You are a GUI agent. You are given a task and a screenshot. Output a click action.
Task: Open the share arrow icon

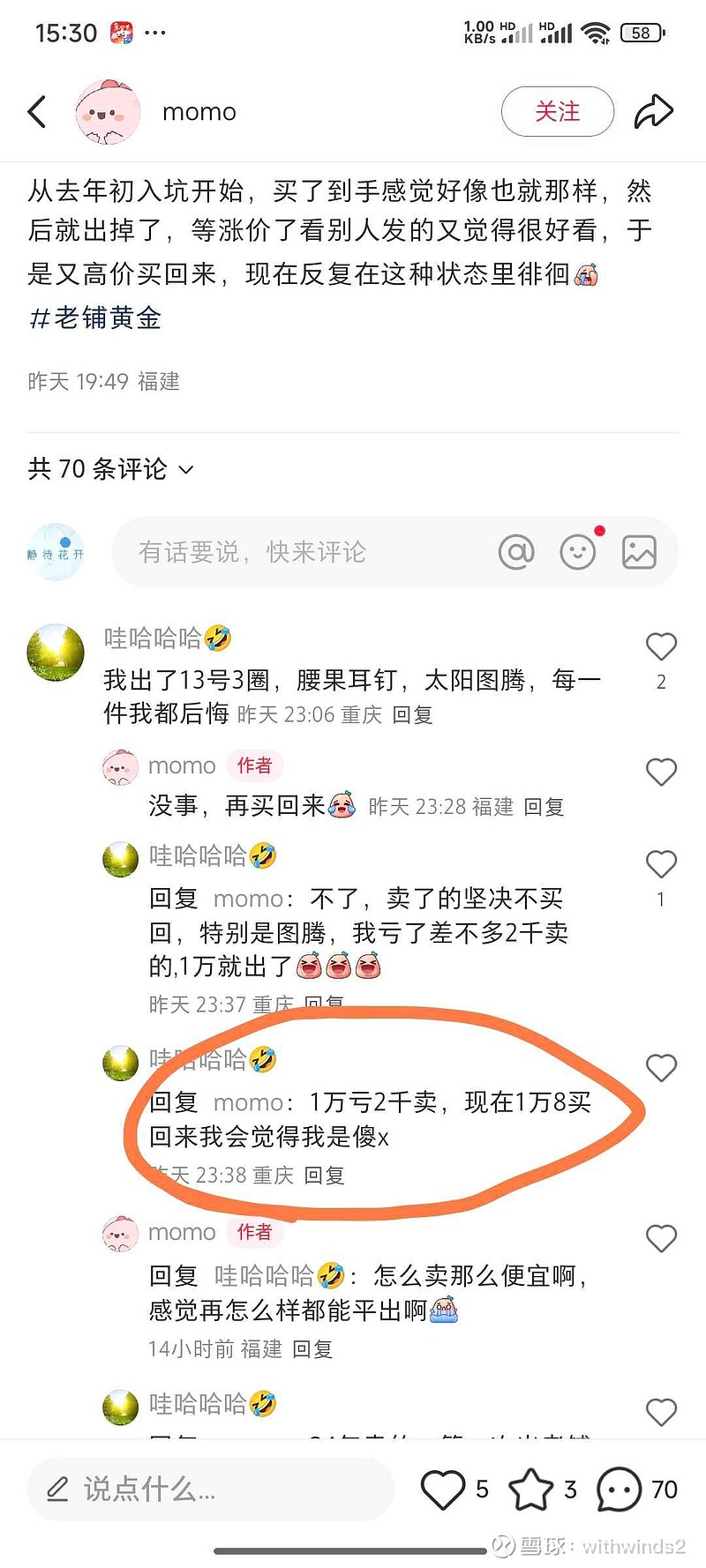[654, 112]
